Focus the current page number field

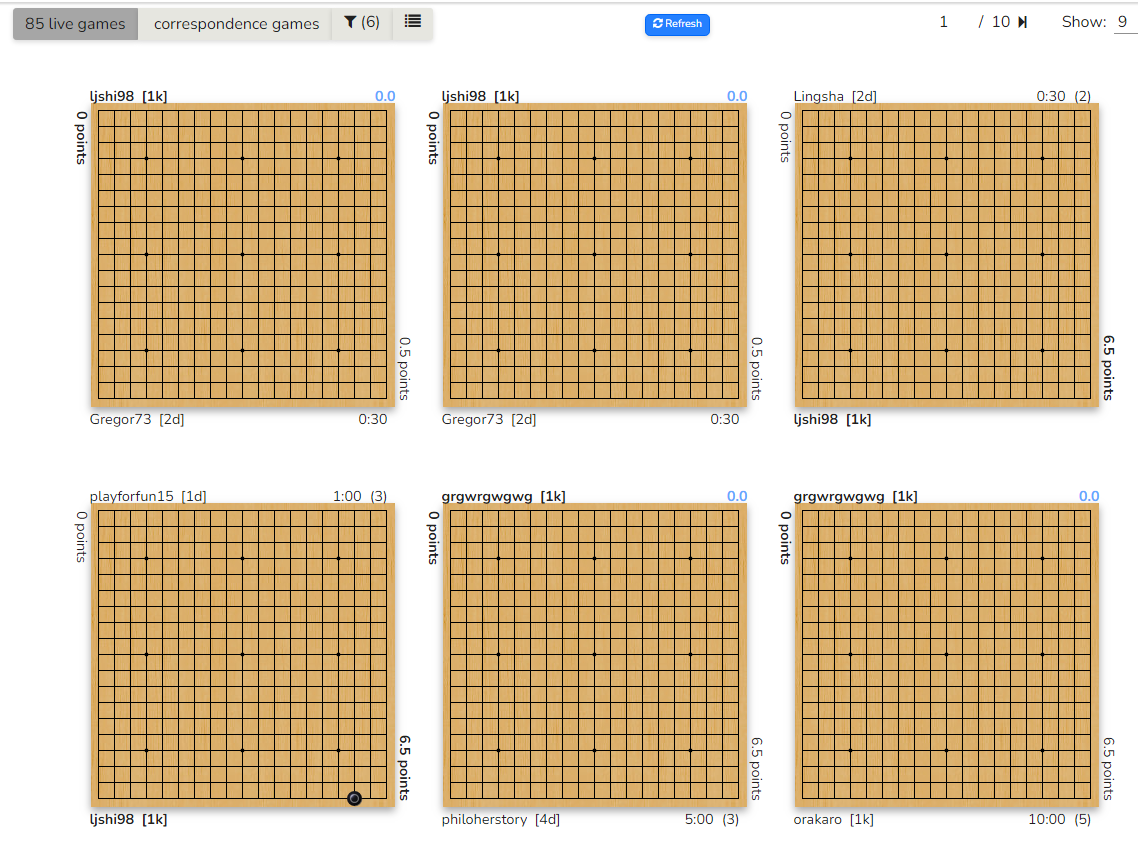(943, 22)
